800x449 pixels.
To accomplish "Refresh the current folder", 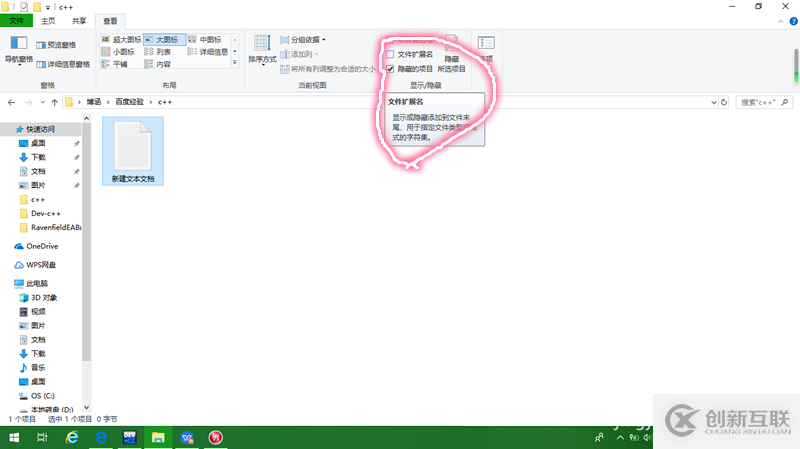I will tap(724, 102).
